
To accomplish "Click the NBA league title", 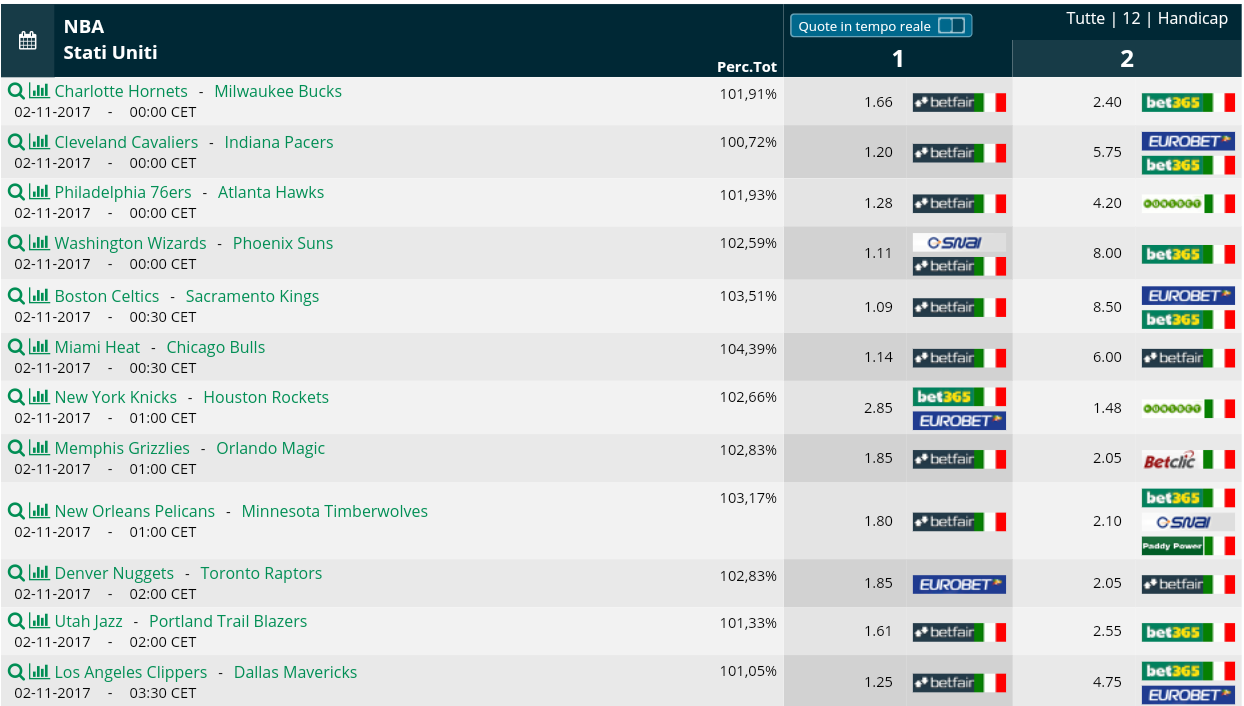I will [x=84, y=27].
